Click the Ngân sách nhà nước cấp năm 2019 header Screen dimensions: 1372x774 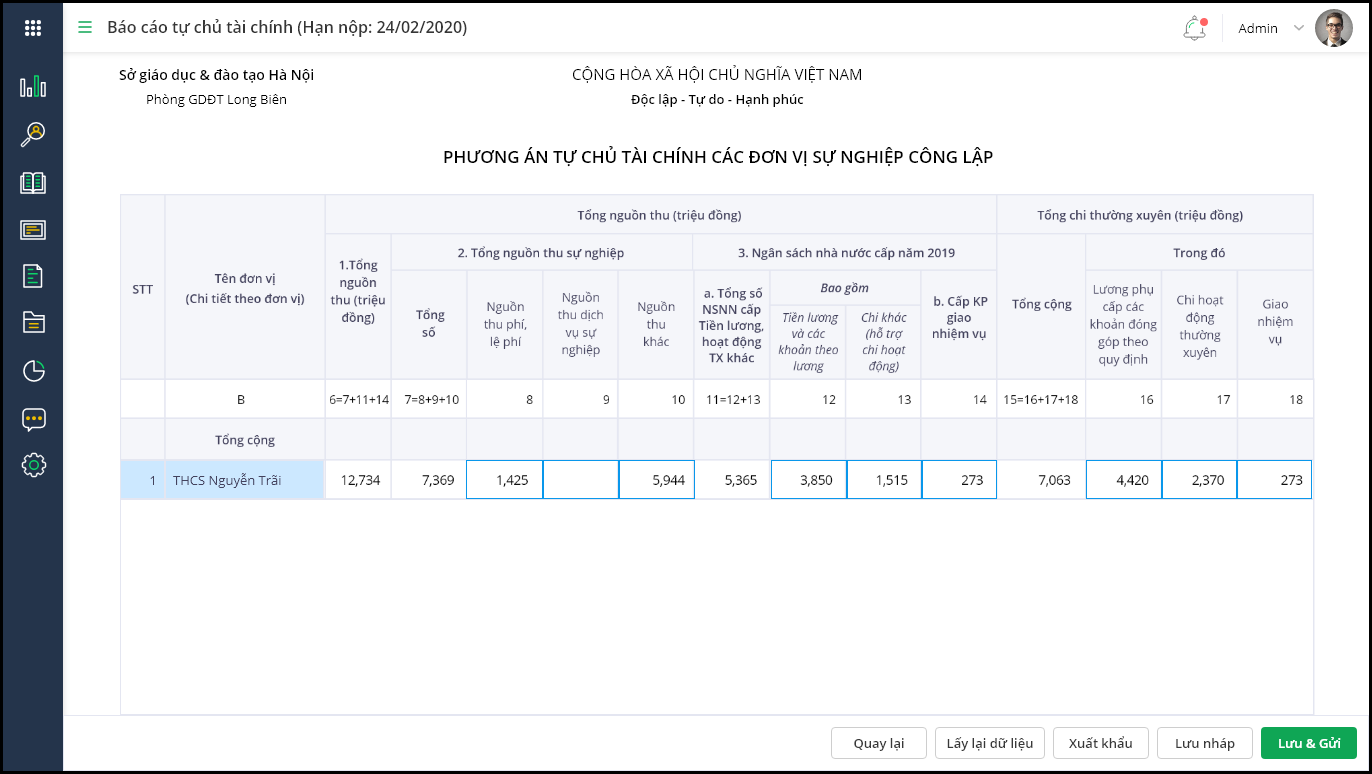coord(846,253)
